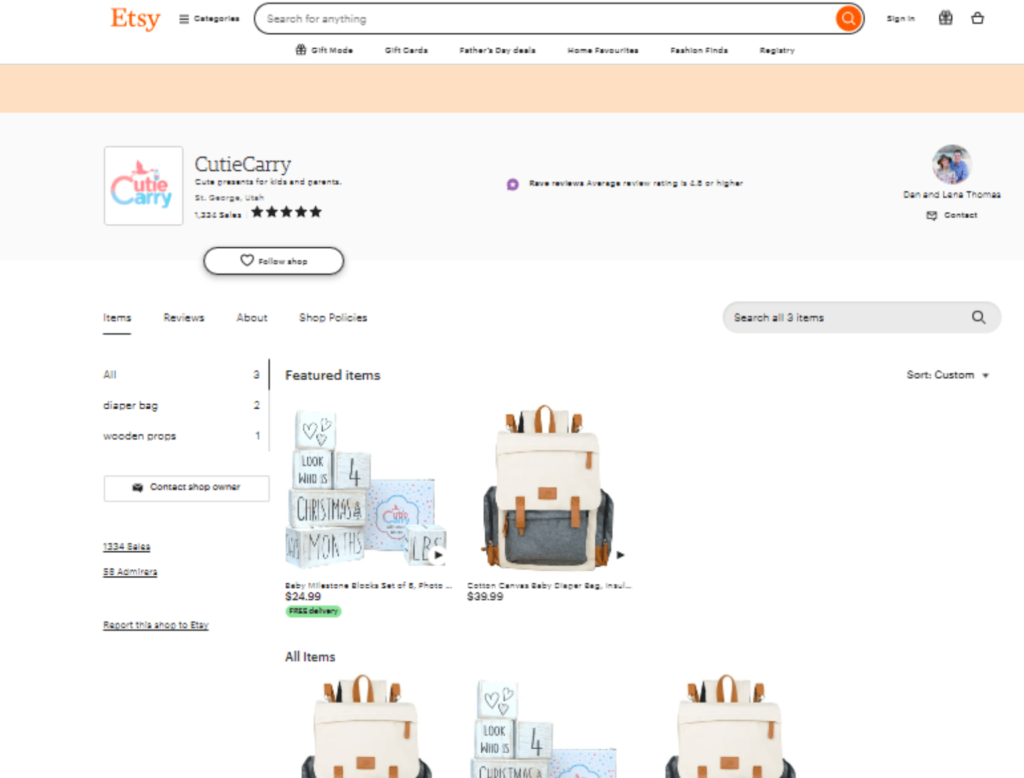Play video on featured Milestone Blocks listing
The width and height of the screenshot is (1024, 778).
[438, 555]
